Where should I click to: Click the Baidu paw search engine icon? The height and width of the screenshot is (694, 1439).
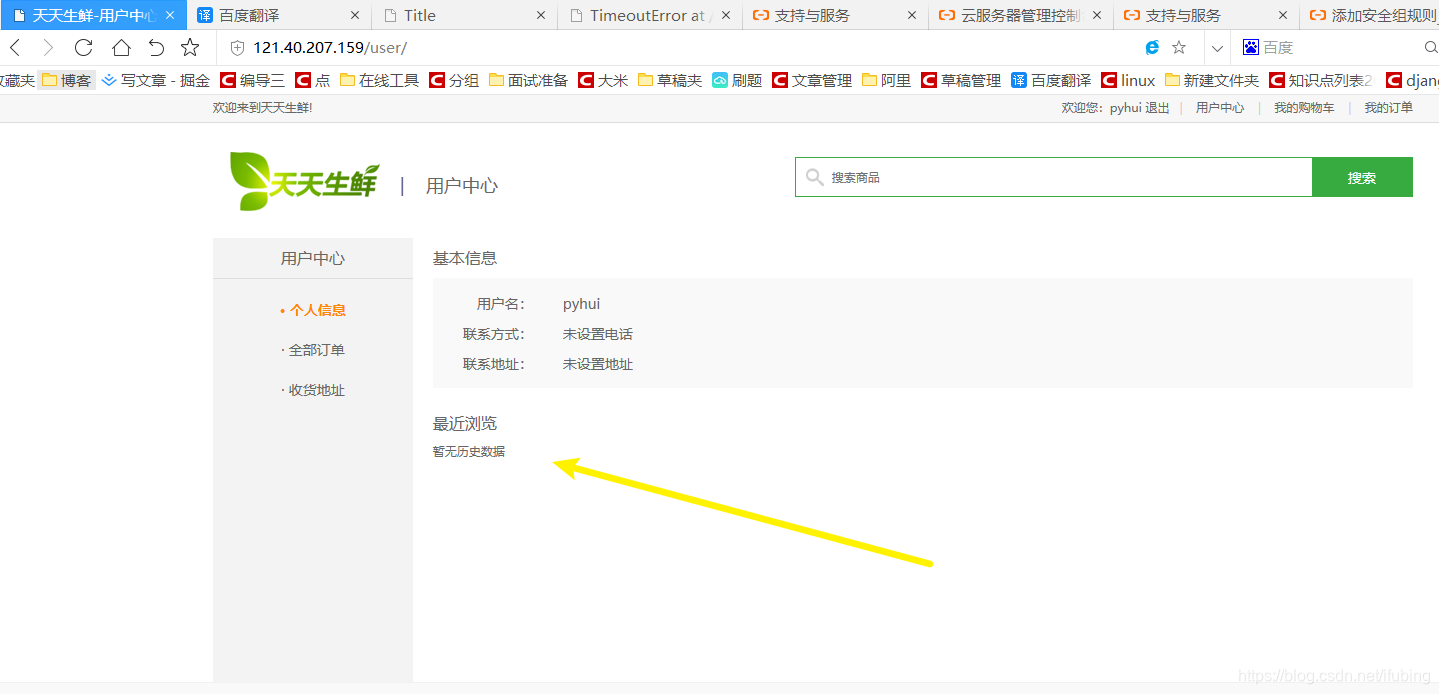tap(1251, 47)
